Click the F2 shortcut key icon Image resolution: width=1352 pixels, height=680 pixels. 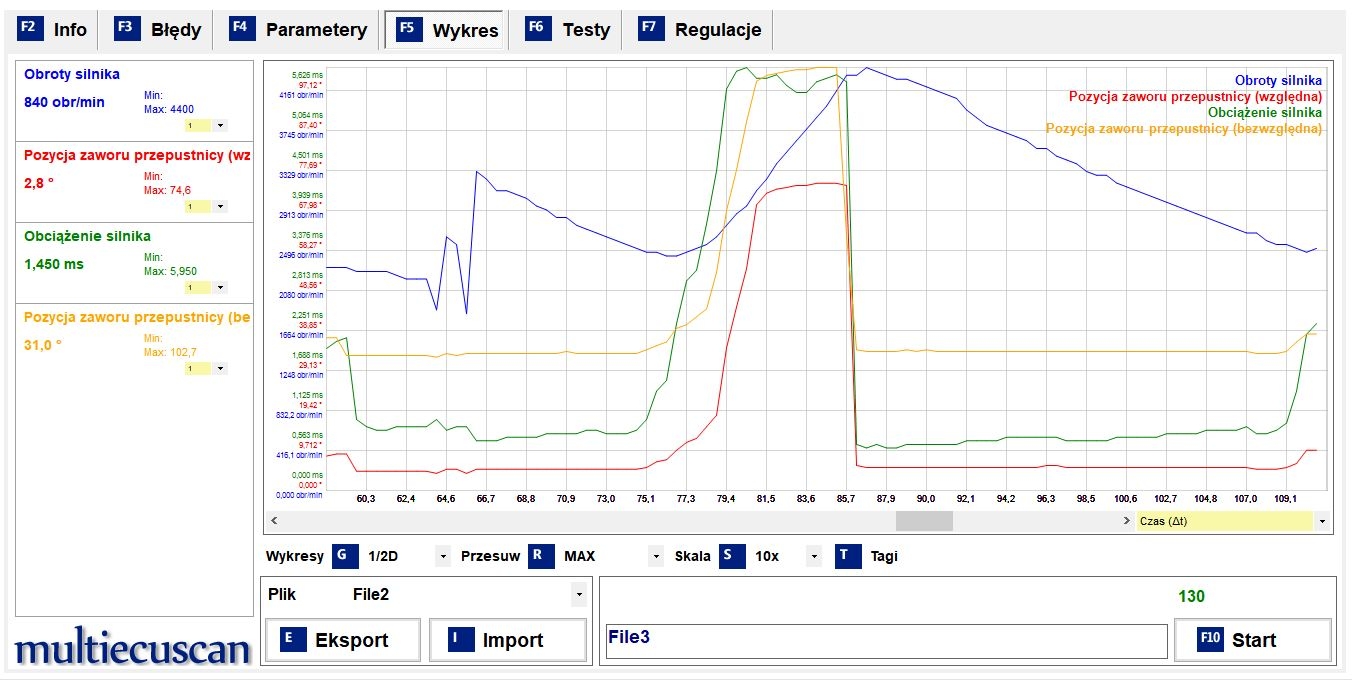point(28,28)
